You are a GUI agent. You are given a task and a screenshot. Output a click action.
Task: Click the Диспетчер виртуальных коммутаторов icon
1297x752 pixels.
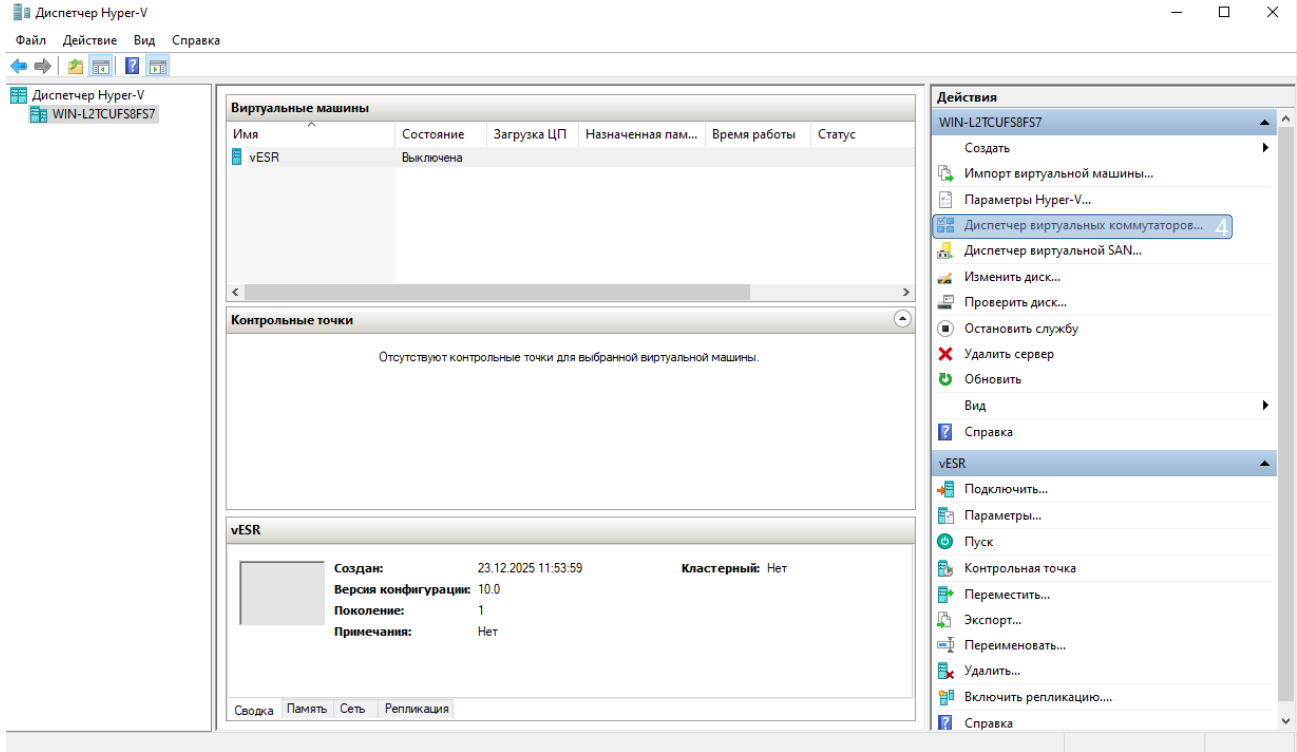(945, 225)
